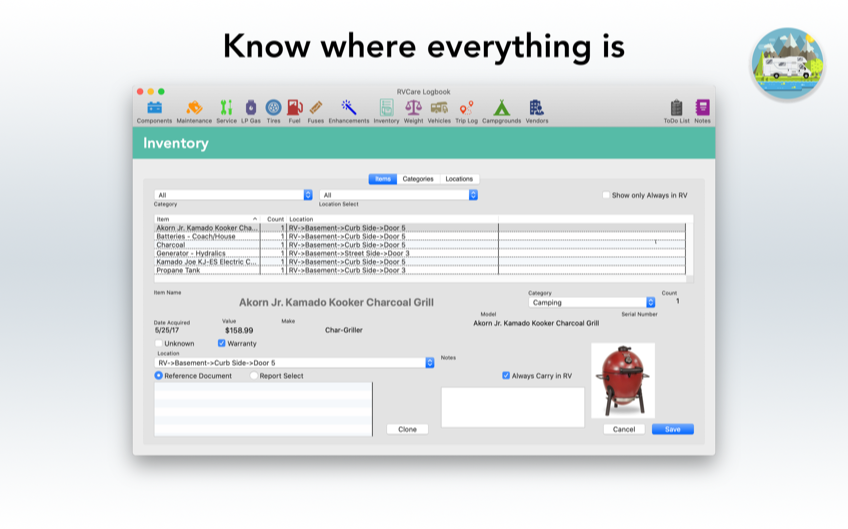
Task: Open the Notes toolbar icon
Action: tap(702, 108)
